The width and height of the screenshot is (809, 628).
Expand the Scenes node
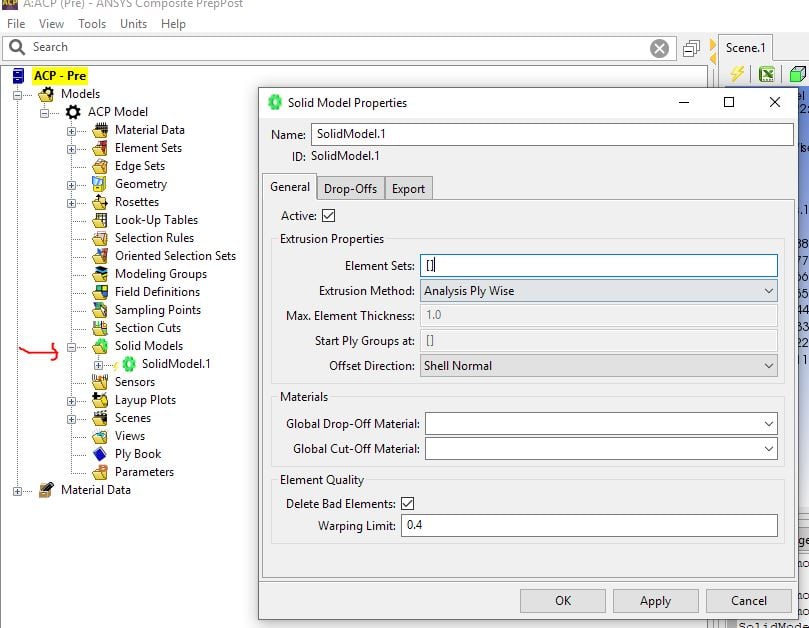(x=71, y=420)
